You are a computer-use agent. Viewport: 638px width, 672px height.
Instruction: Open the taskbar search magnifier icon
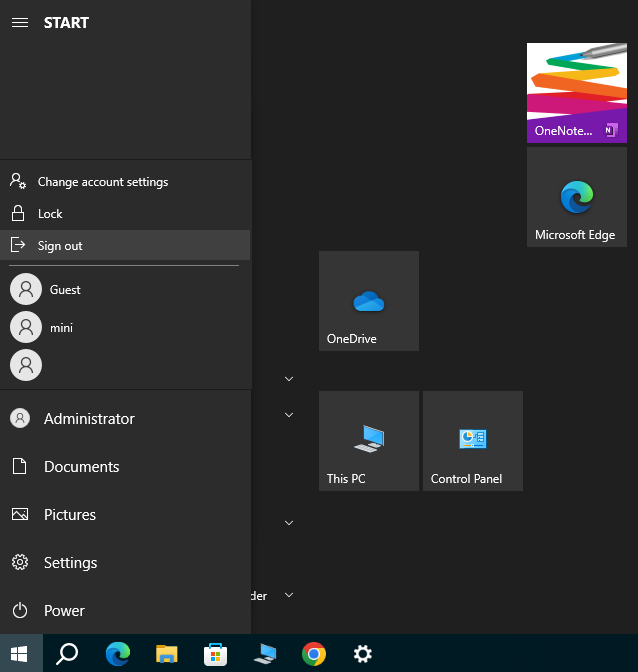click(67, 654)
